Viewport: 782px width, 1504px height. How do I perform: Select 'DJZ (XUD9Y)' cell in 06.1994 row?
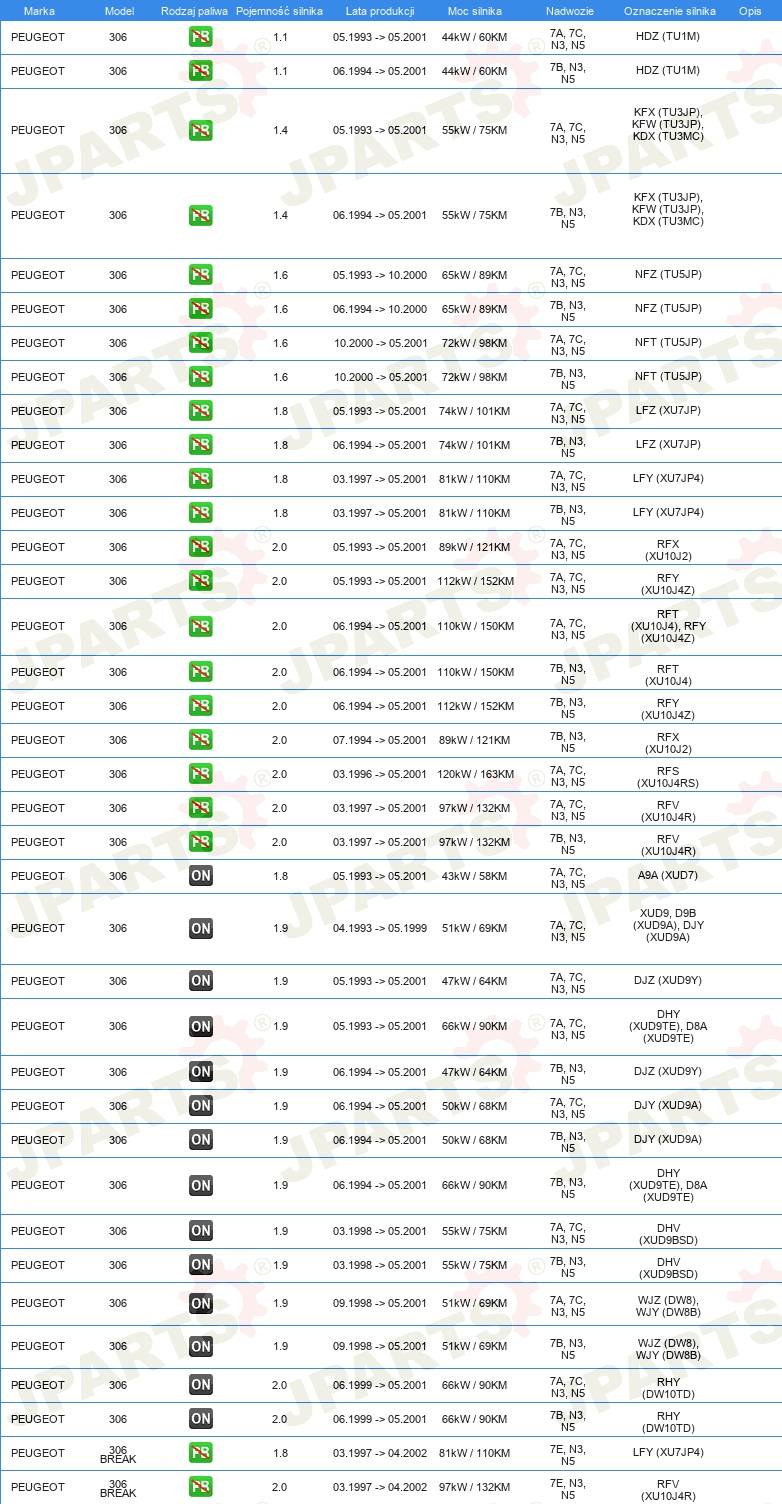[669, 1071]
